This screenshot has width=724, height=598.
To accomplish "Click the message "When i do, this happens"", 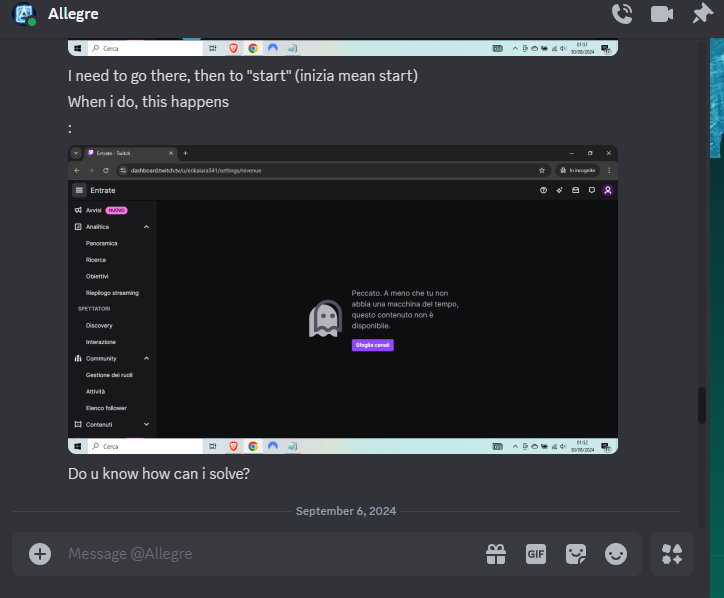I will [x=148, y=102].
